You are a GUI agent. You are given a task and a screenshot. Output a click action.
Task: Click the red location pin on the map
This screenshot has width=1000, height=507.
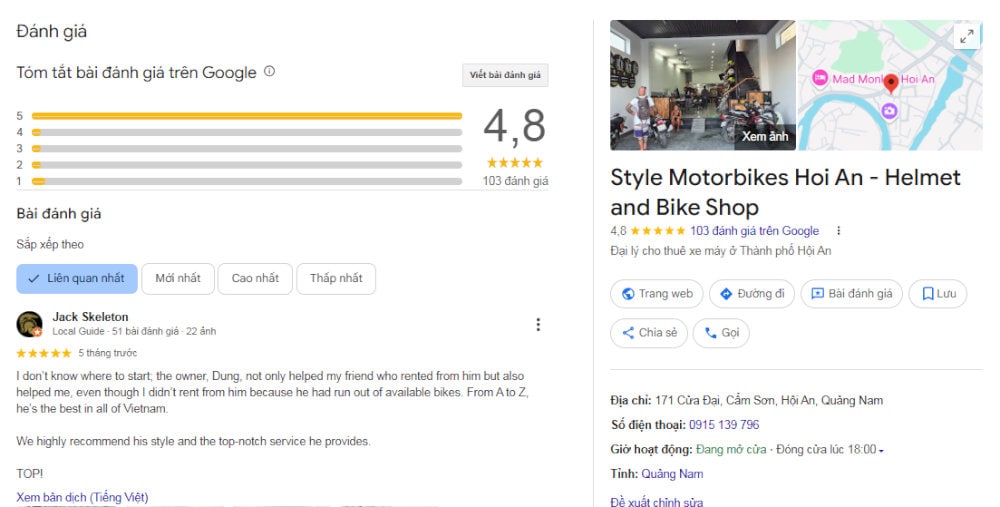click(892, 83)
